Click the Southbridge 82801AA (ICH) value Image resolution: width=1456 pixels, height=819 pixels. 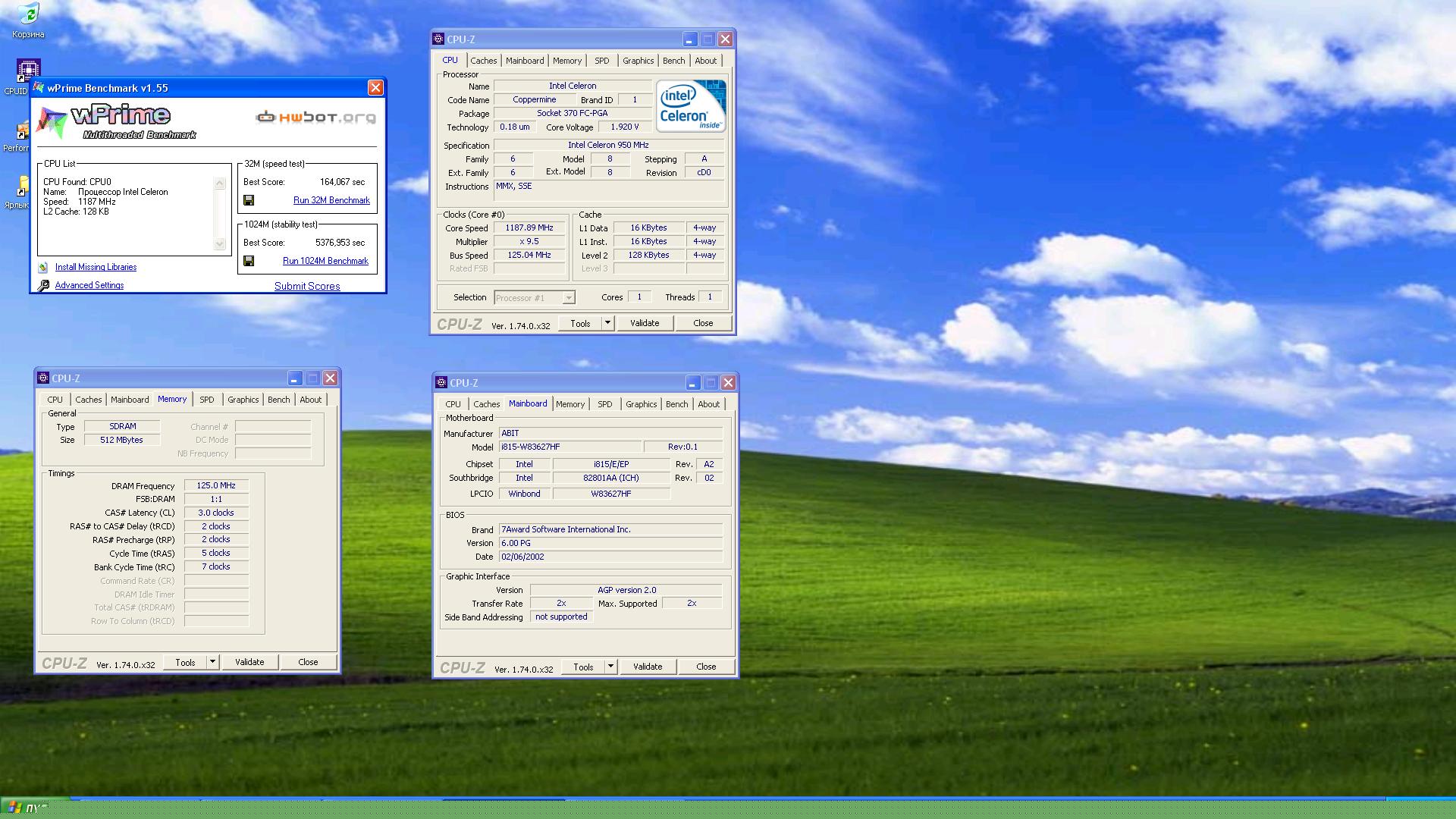611,478
